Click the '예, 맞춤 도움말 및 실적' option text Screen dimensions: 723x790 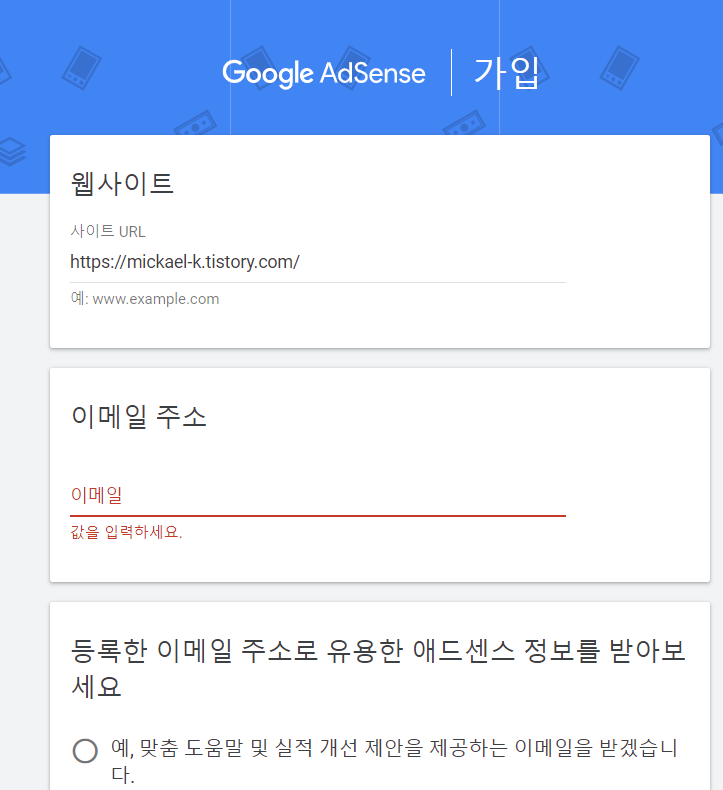point(394,761)
